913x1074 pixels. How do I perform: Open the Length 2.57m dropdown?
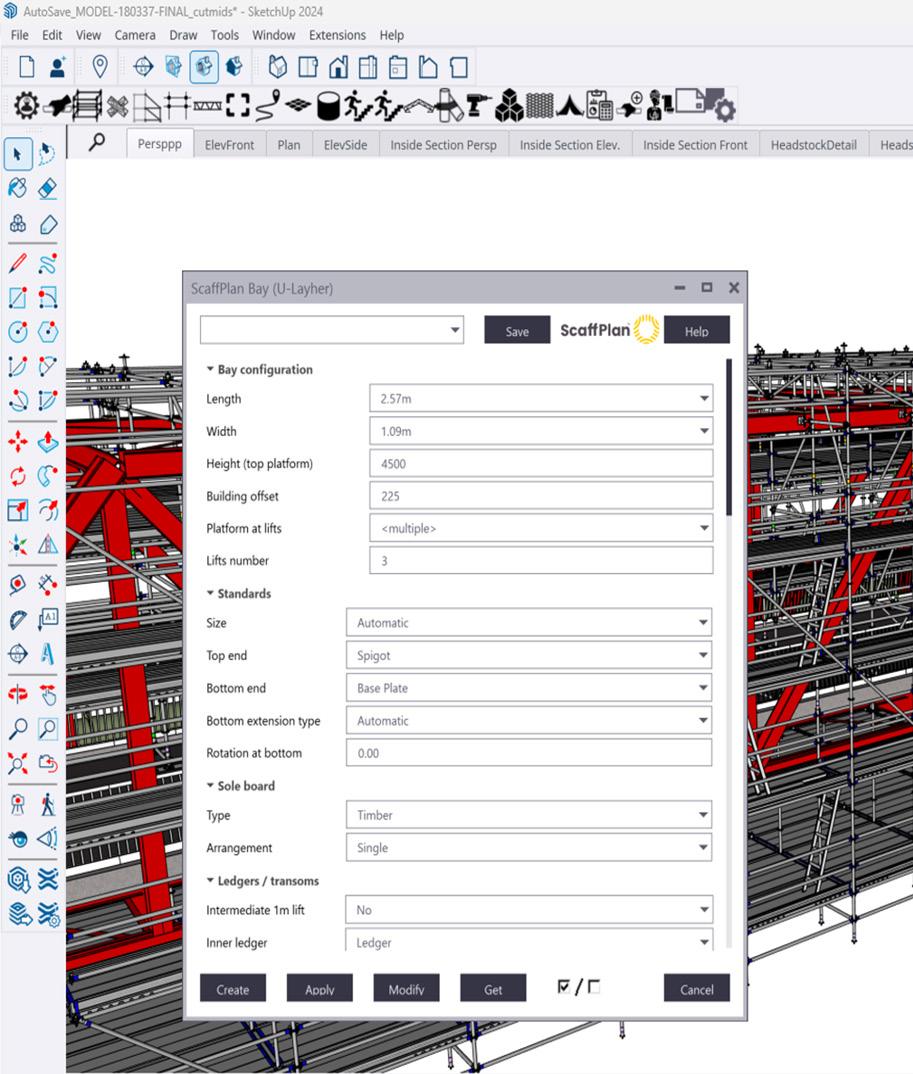541,398
